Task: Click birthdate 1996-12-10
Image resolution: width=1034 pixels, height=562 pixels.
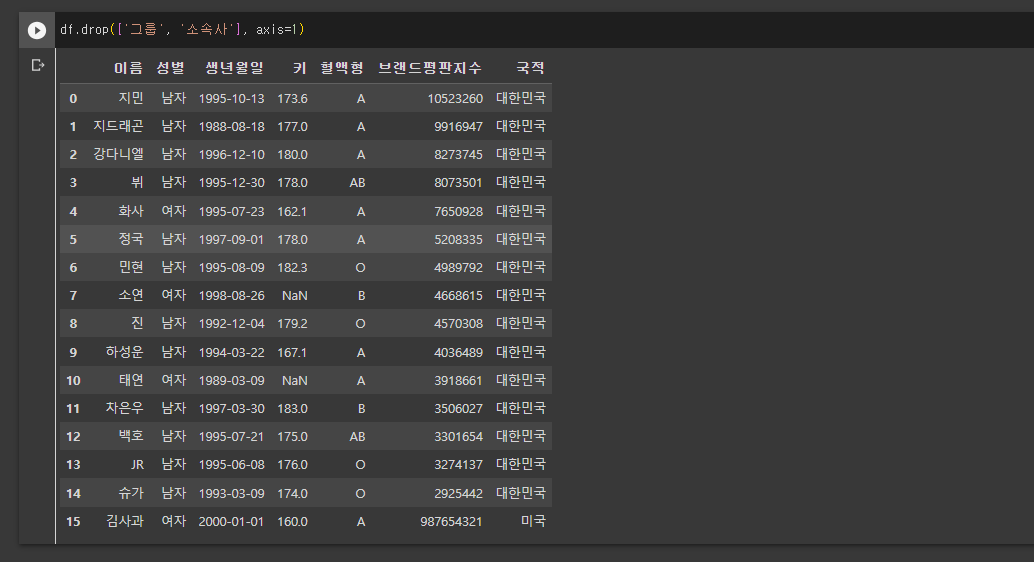Action: click(x=231, y=154)
